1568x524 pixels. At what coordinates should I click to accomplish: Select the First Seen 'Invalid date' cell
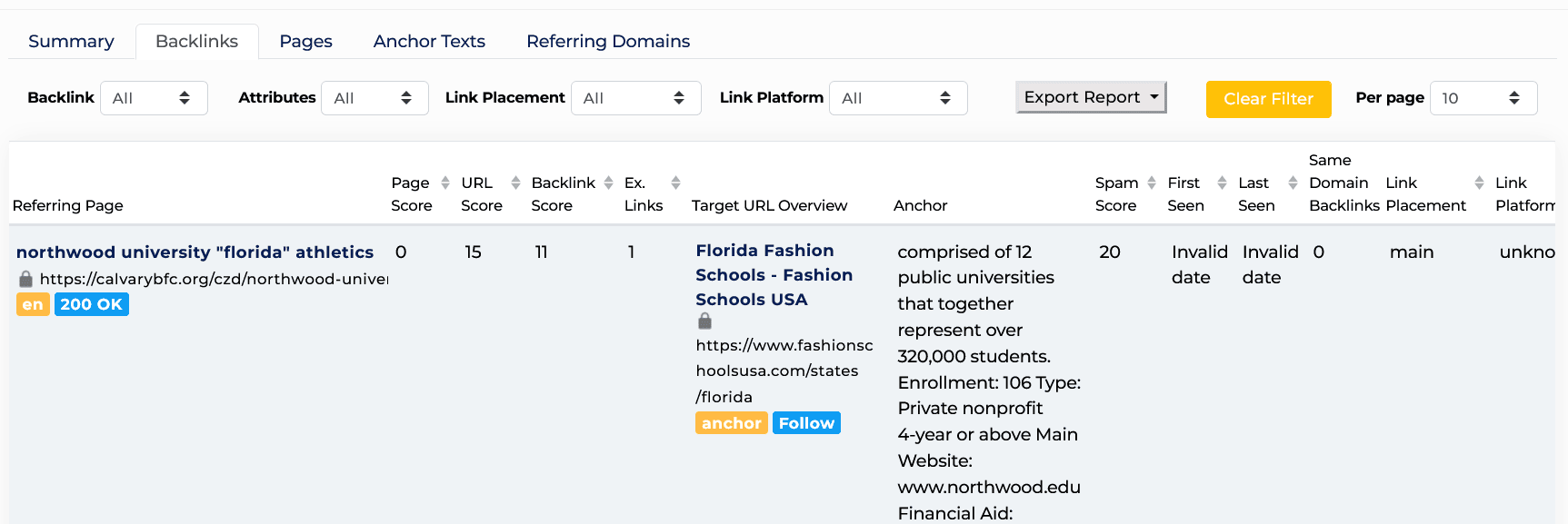click(1199, 264)
